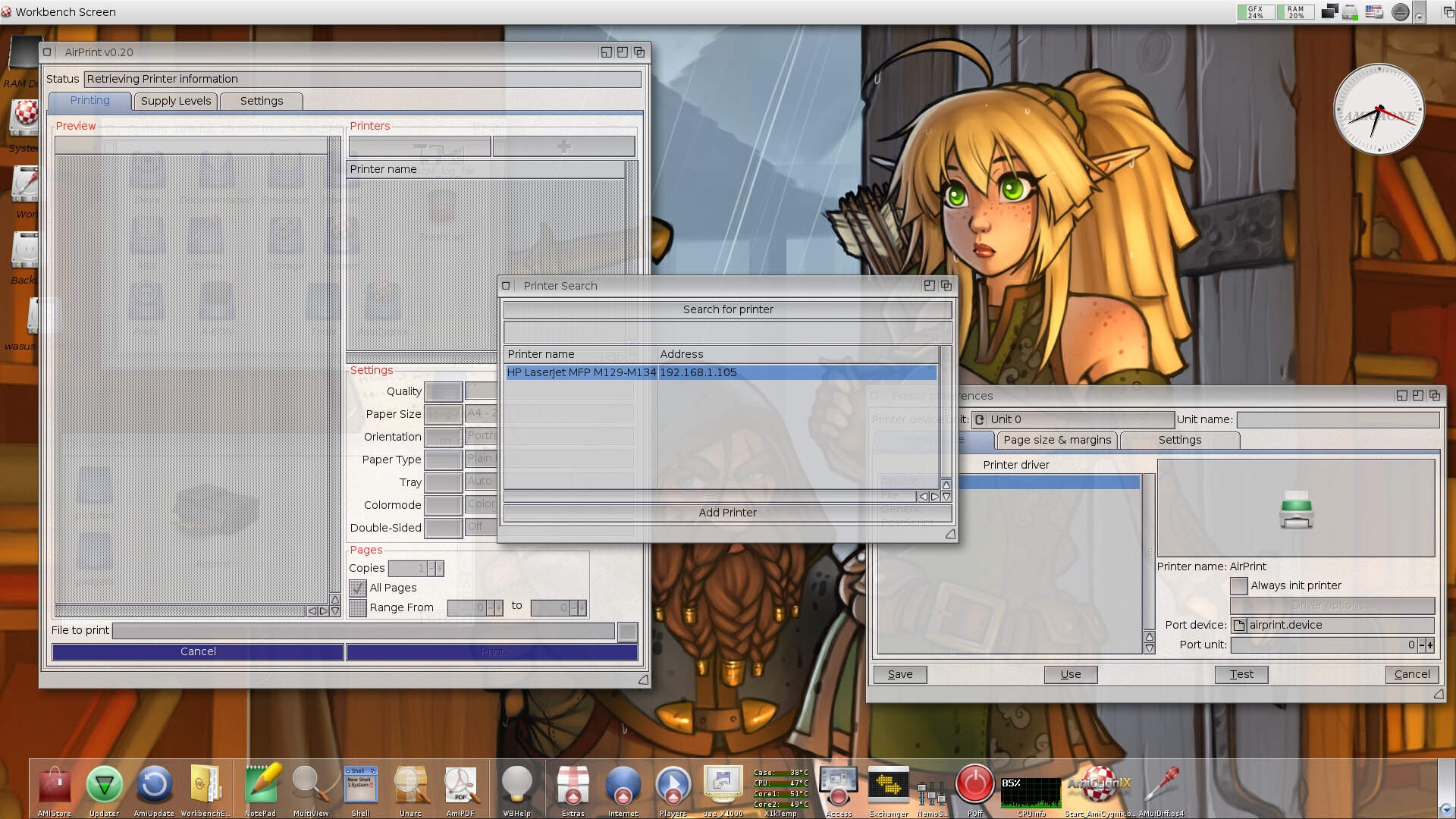Open the Orientation cycle selector
The image size is (1456, 819).
[x=443, y=437]
